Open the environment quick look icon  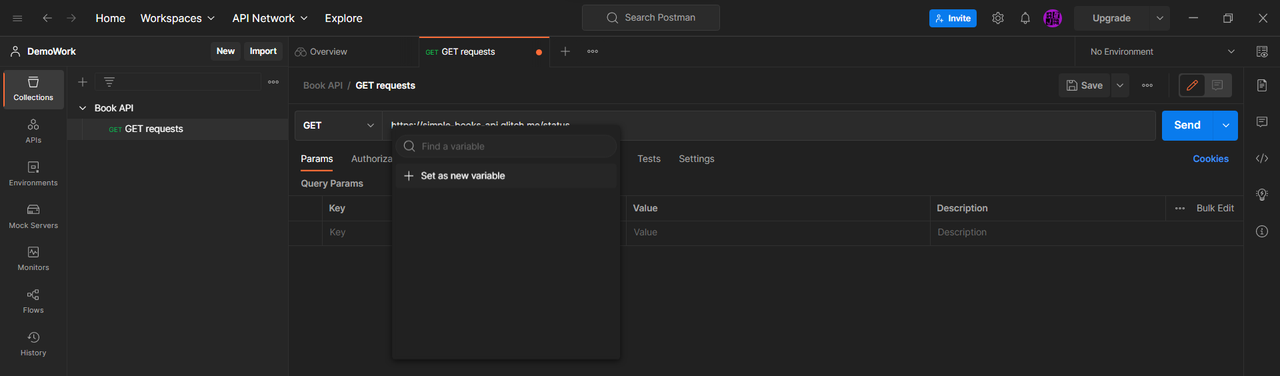pos(1261,51)
